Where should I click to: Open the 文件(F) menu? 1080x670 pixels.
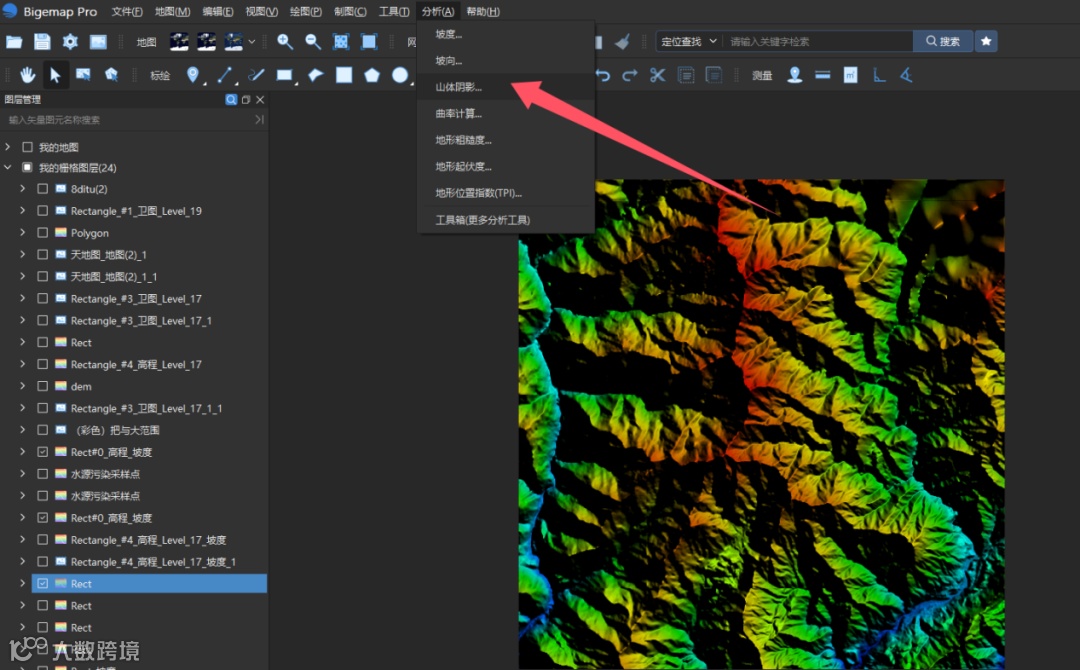pyautogui.click(x=127, y=12)
